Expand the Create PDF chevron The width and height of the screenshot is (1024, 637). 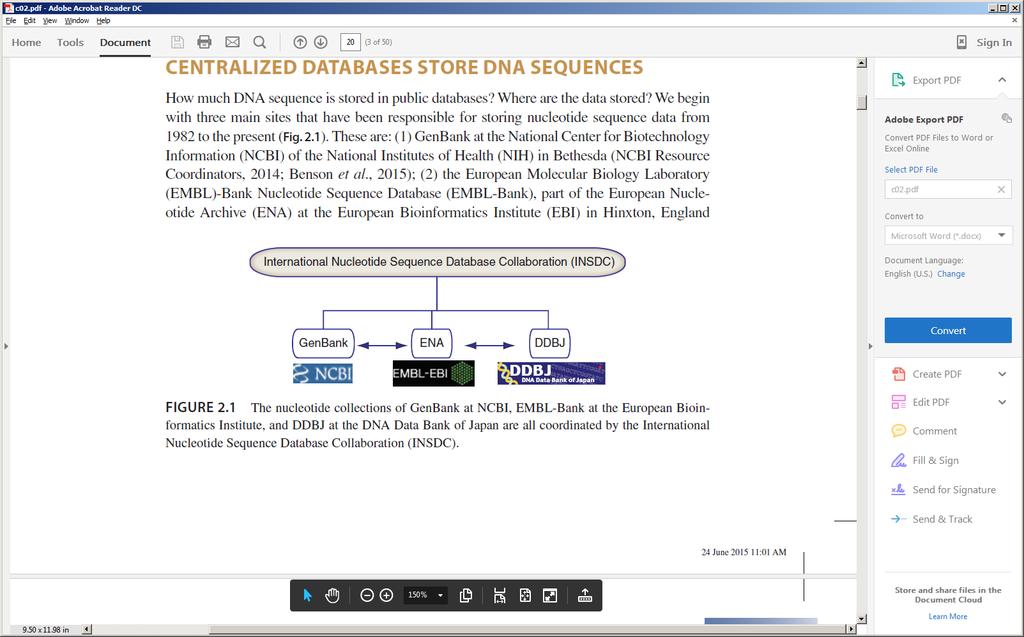coord(1002,374)
